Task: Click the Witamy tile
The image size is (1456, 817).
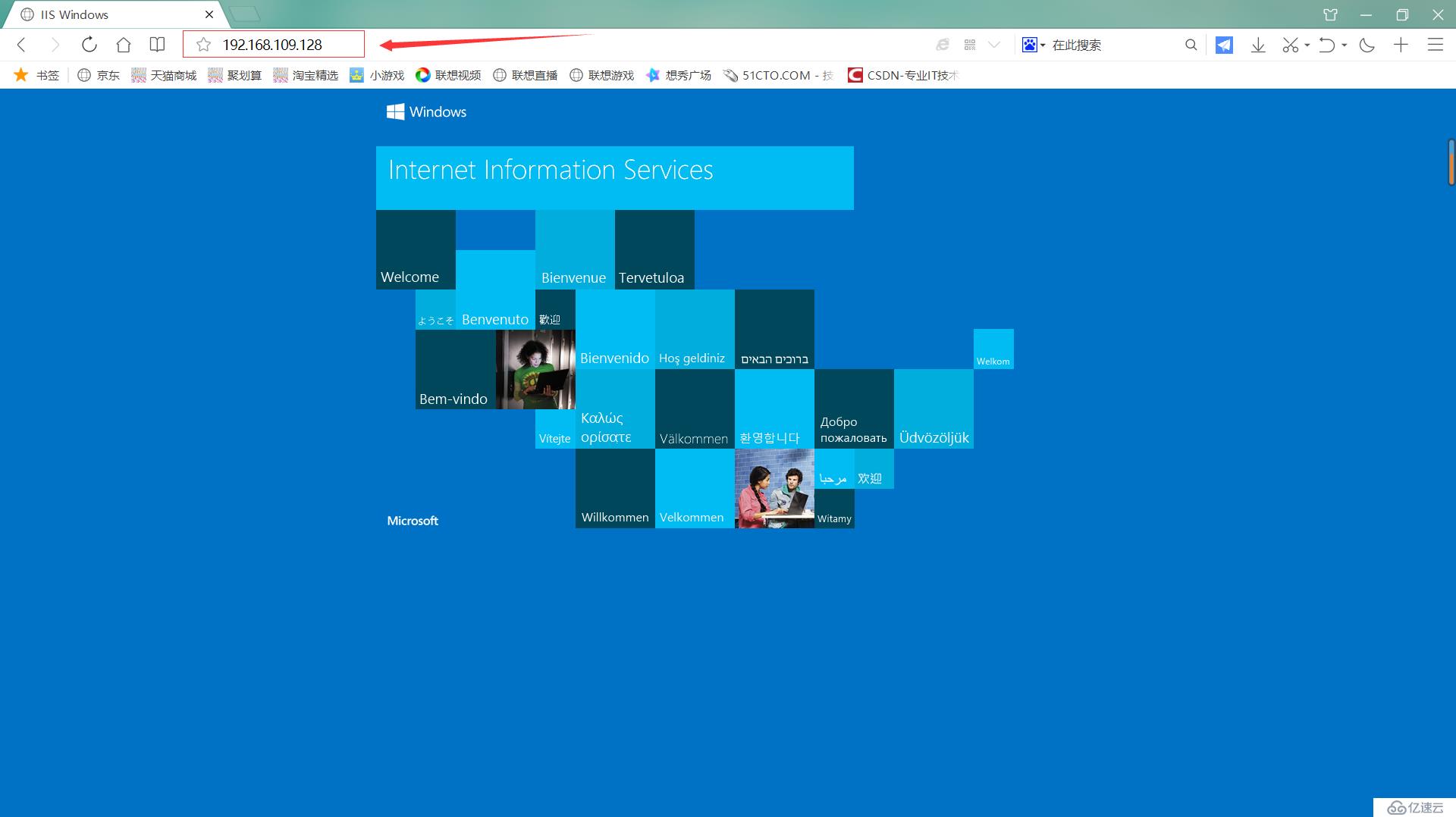Action: (834, 509)
